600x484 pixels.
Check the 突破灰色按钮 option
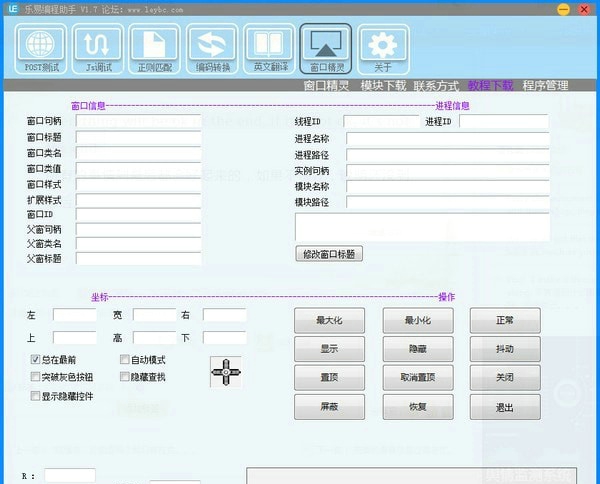[x=36, y=378]
